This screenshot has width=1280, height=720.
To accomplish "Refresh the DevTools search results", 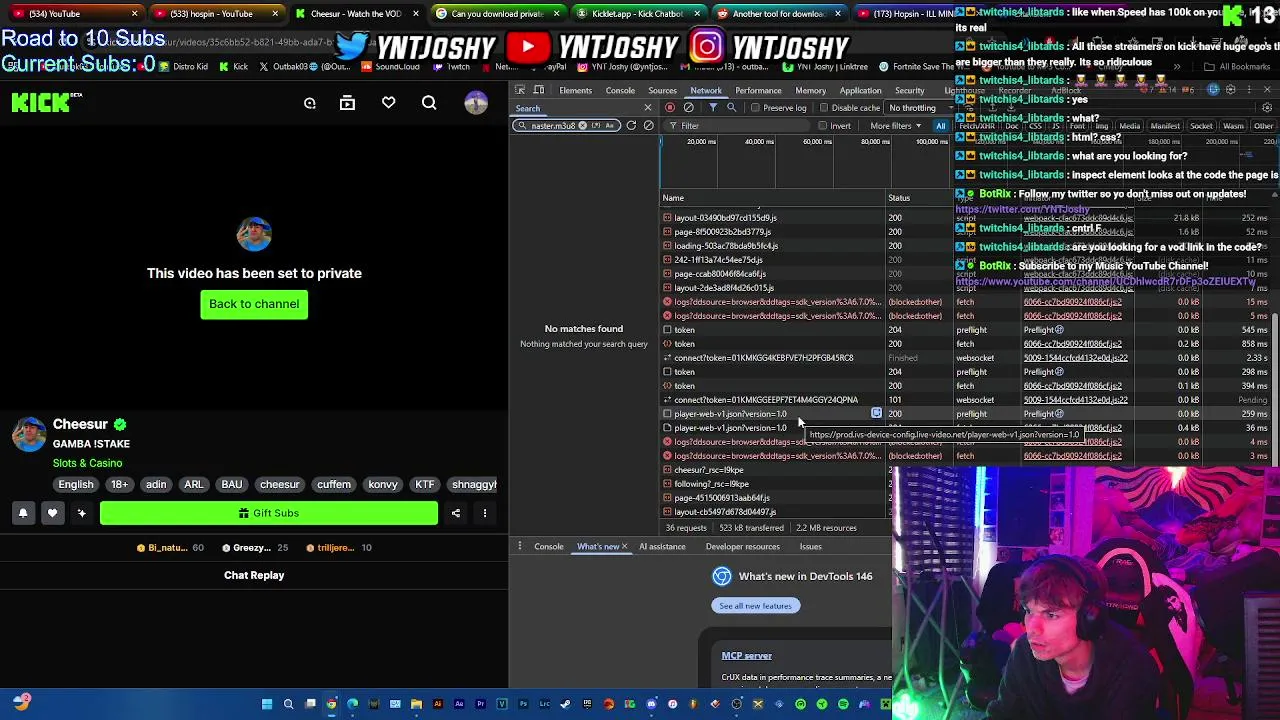I will tap(631, 125).
